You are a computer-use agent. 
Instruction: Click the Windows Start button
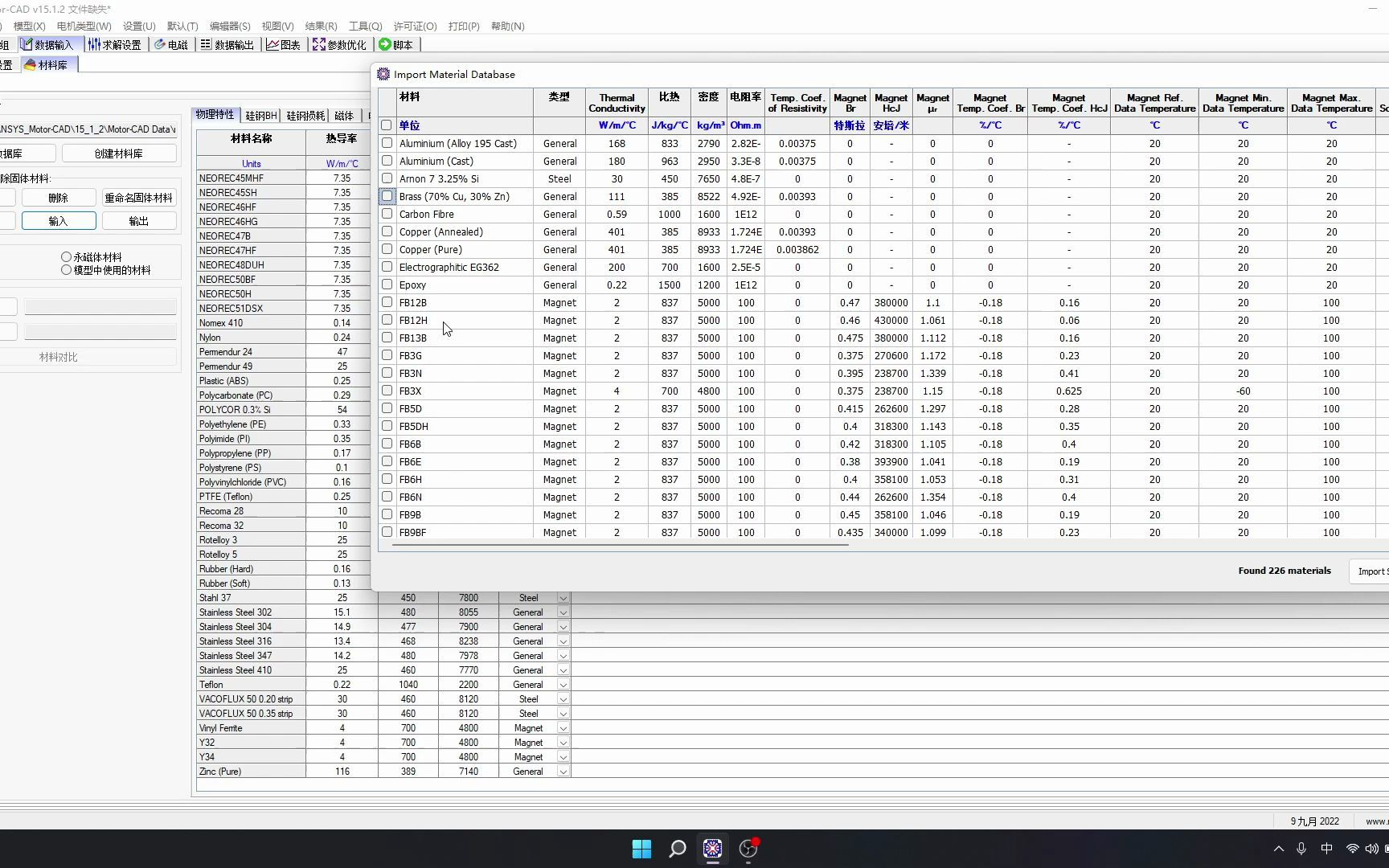click(x=641, y=849)
